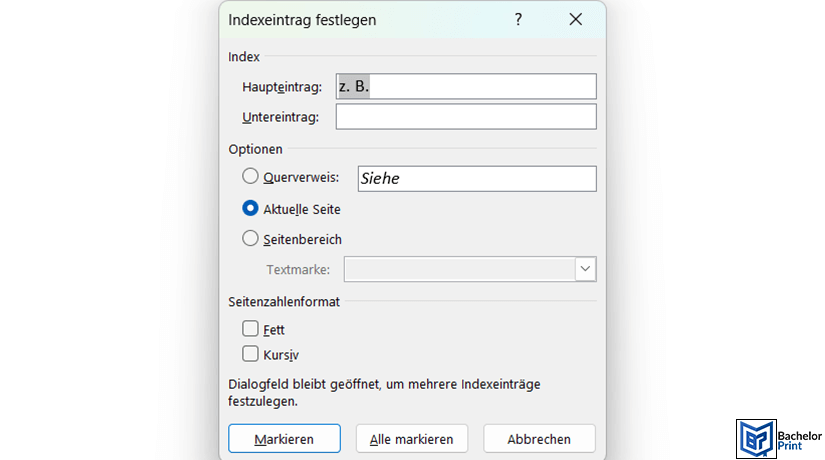Enable the Fett checkbox
The width and height of the screenshot is (825, 460).
250,328
